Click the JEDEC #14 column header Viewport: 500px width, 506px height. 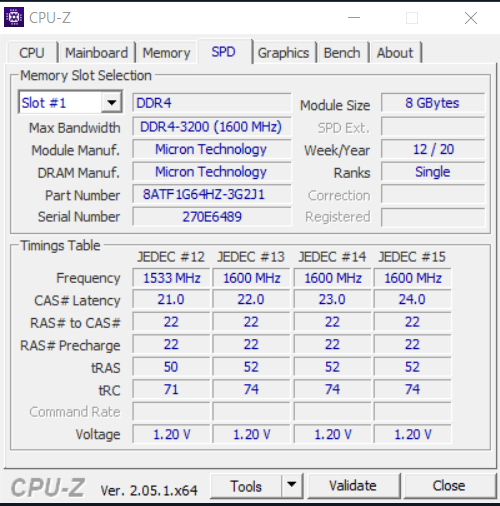tap(332, 257)
